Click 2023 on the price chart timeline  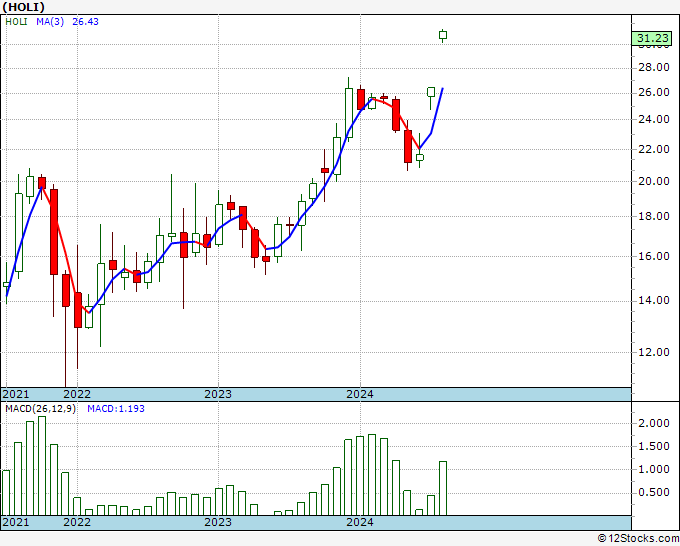click(218, 394)
